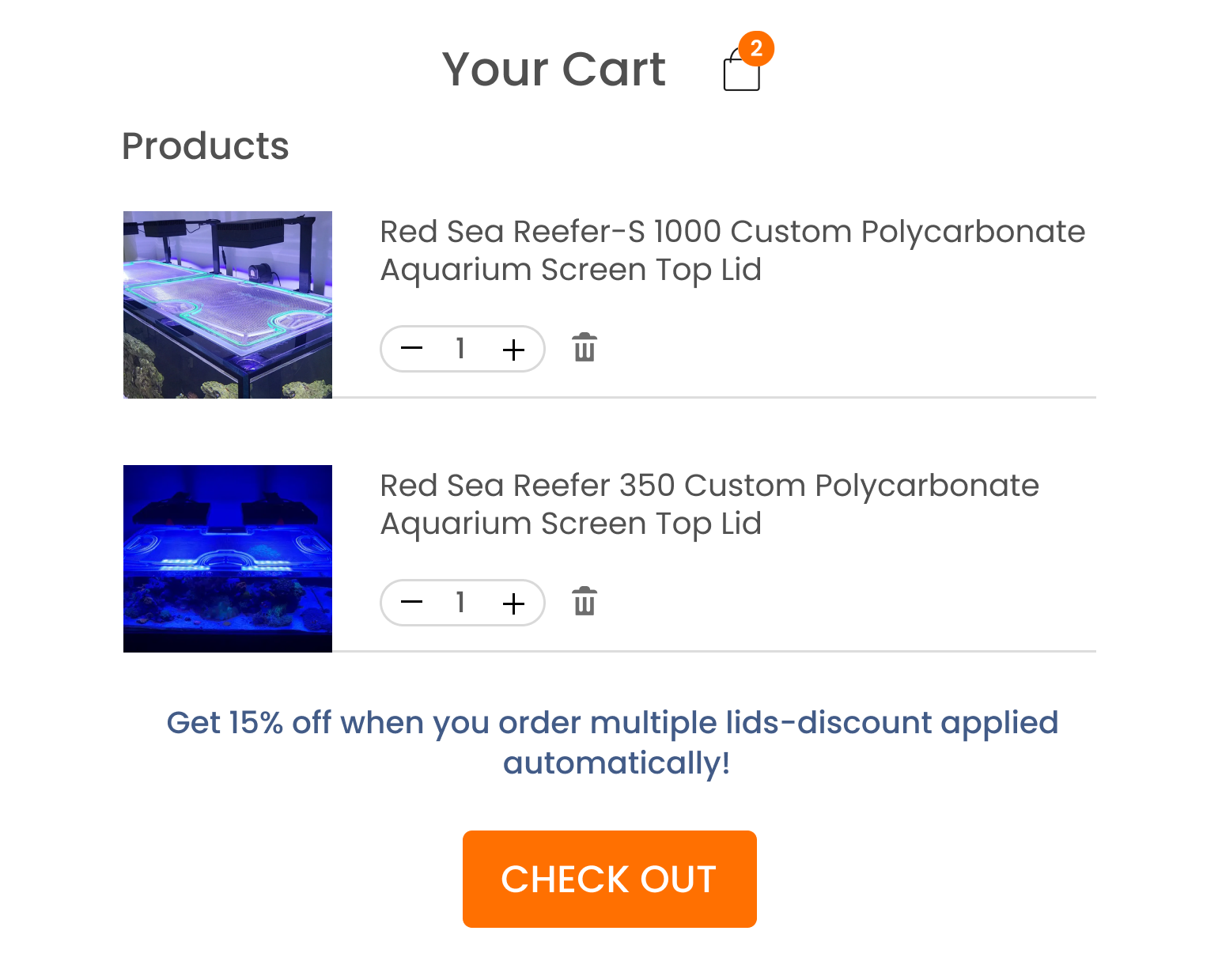Click the Reefer-S 1000 lid thumbnail image

(228, 305)
